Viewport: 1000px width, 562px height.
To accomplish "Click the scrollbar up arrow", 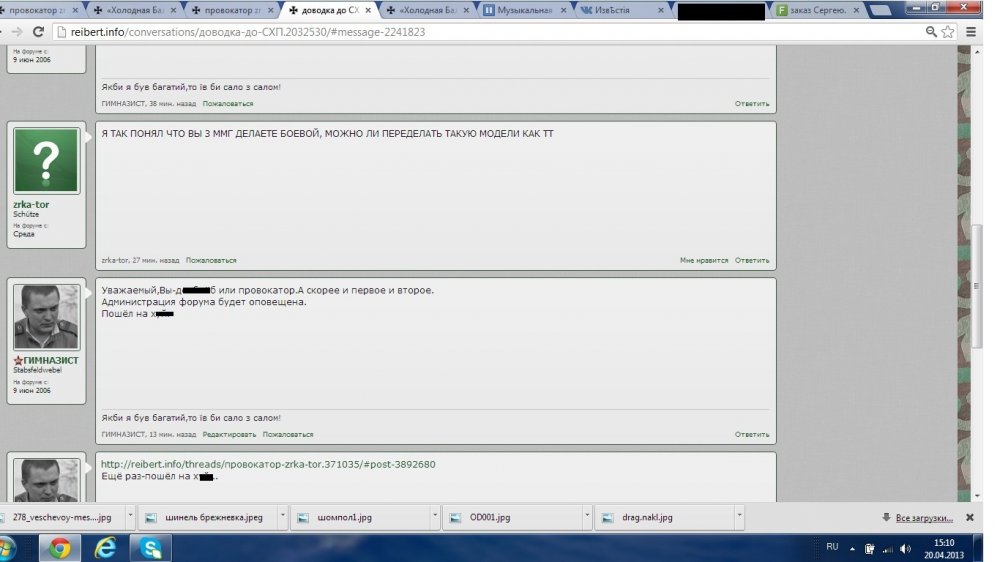I will pos(976,52).
